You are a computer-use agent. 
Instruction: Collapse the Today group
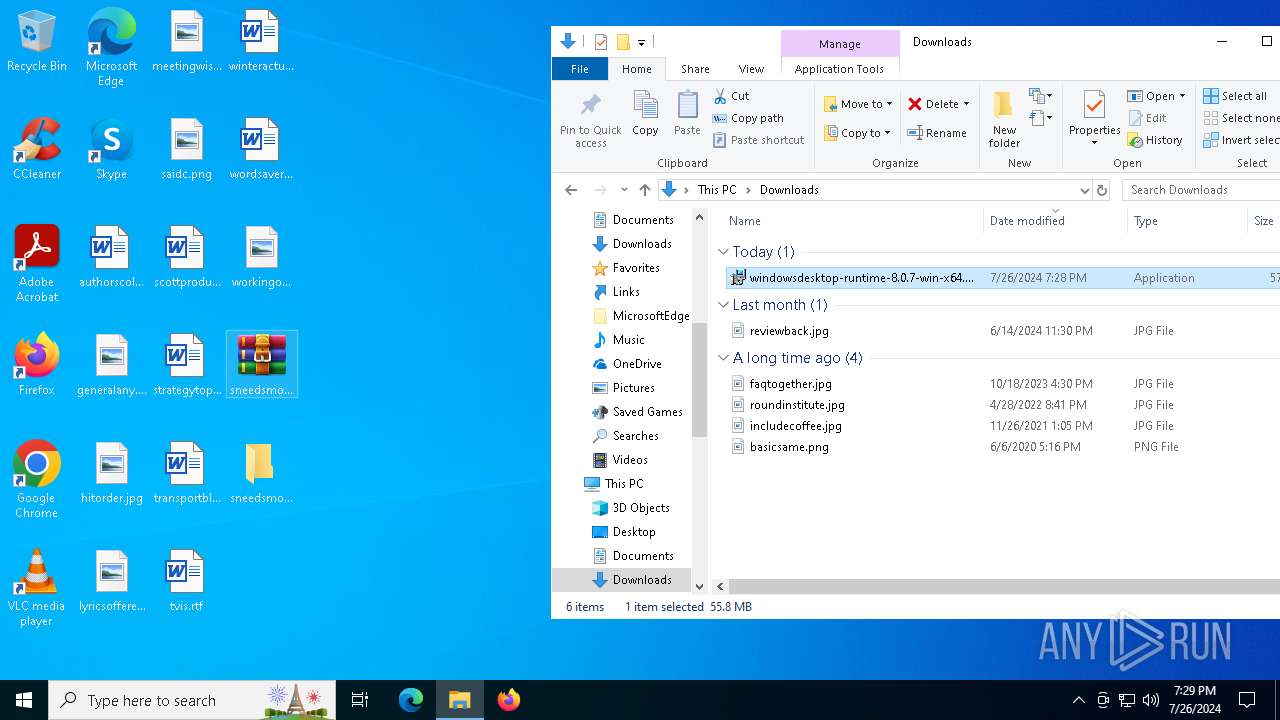coord(723,252)
